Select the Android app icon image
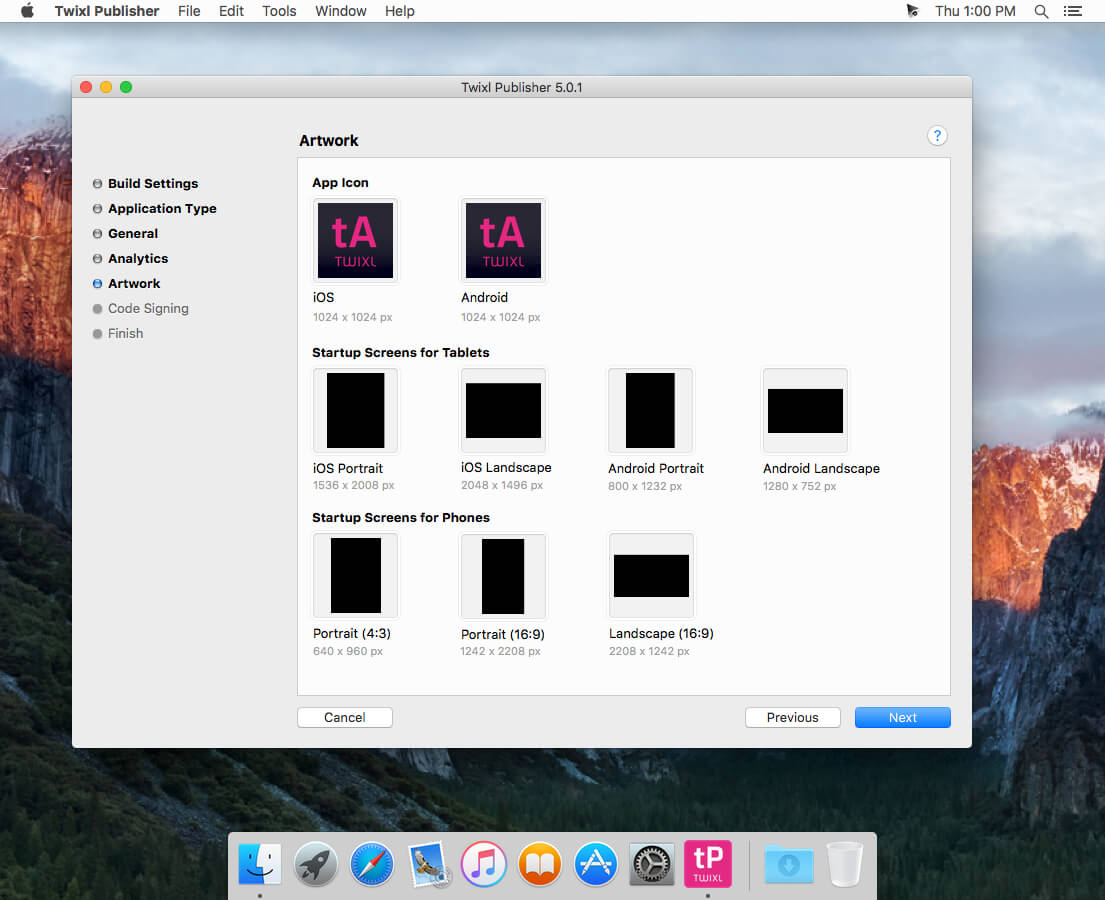1105x900 pixels. (503, 241)
